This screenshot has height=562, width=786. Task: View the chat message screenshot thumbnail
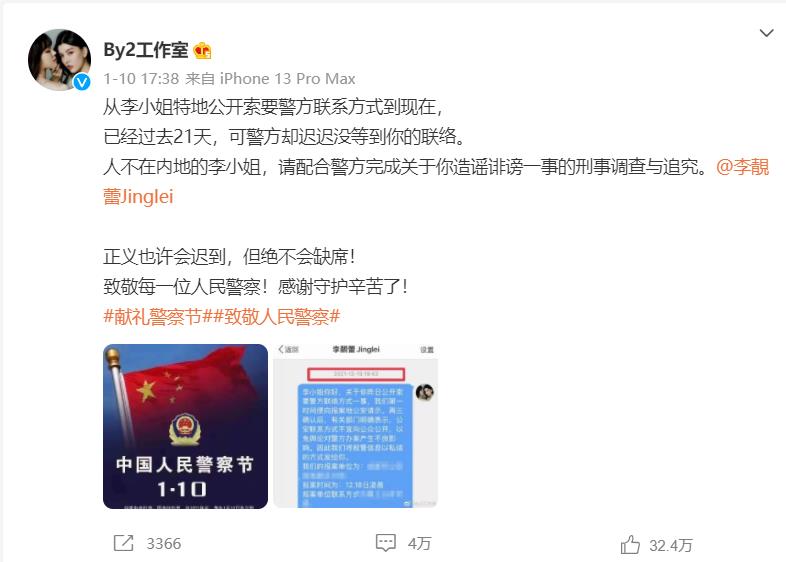coord(356,426)
